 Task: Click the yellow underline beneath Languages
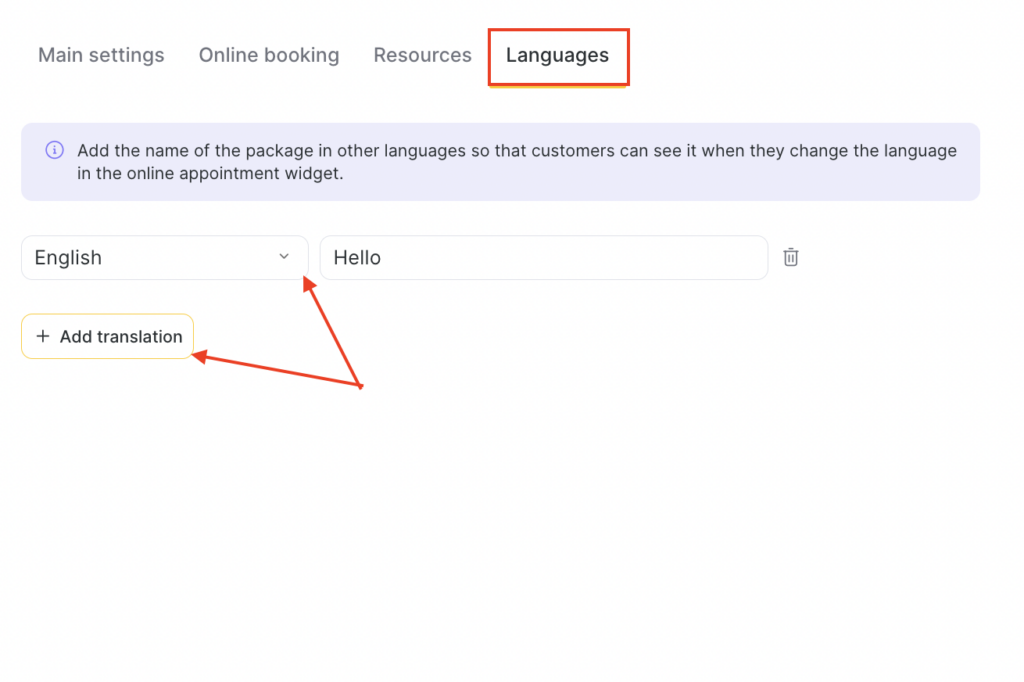click(557, 86)
